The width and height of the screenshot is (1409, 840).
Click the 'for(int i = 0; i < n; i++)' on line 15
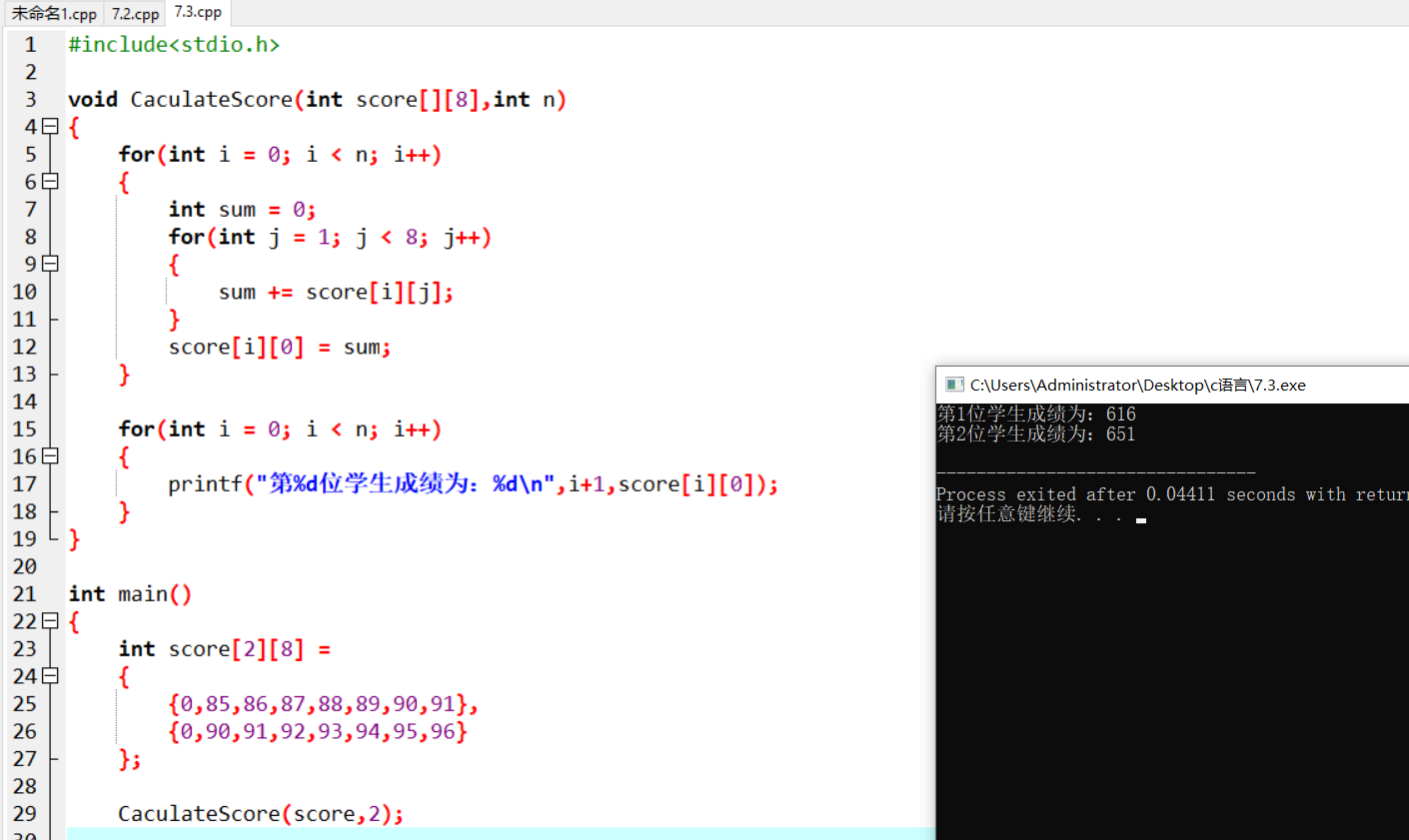point(280,429)
